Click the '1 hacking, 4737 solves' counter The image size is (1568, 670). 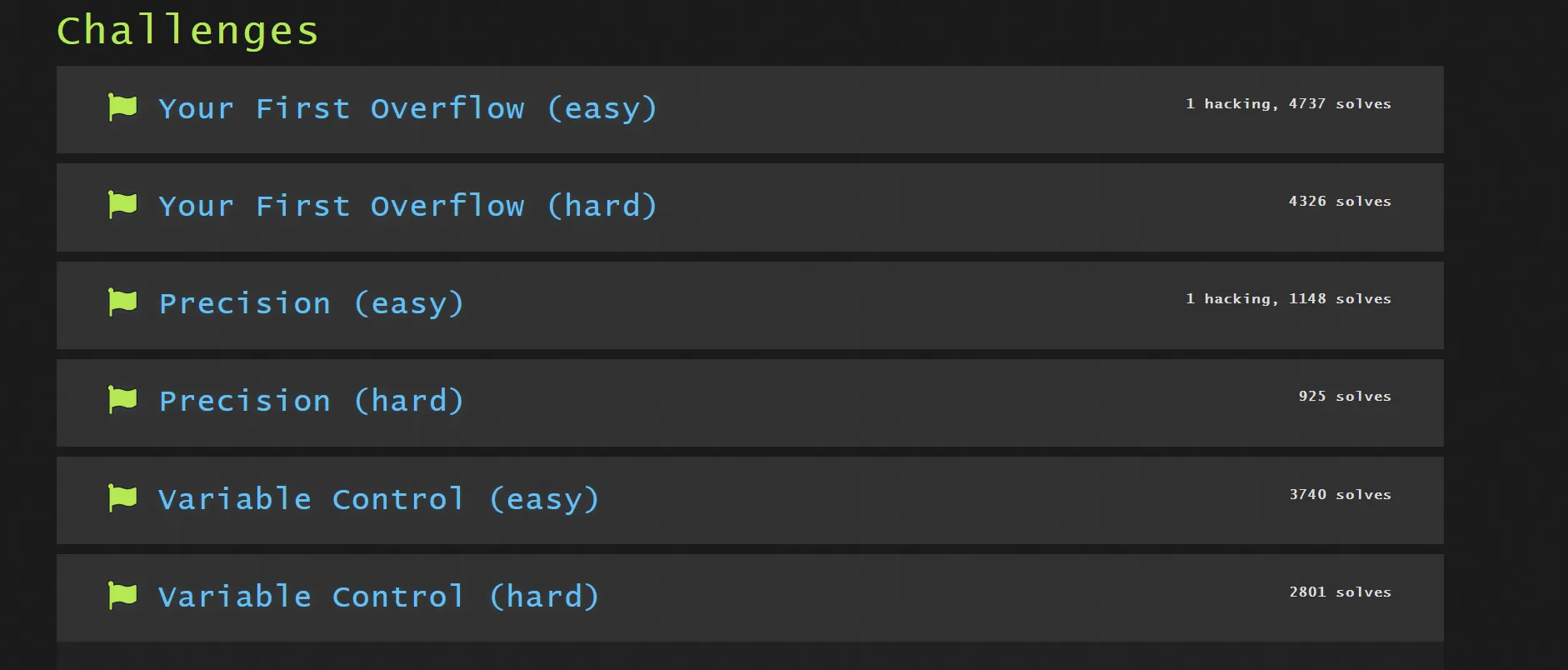point(1288,104)
